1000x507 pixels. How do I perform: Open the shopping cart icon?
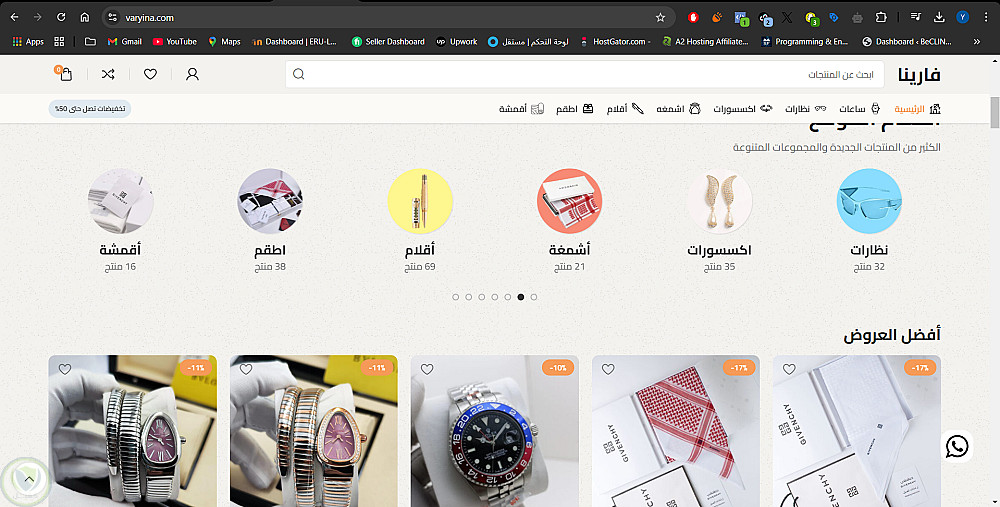pyautogui.click(x=64, y=74)
